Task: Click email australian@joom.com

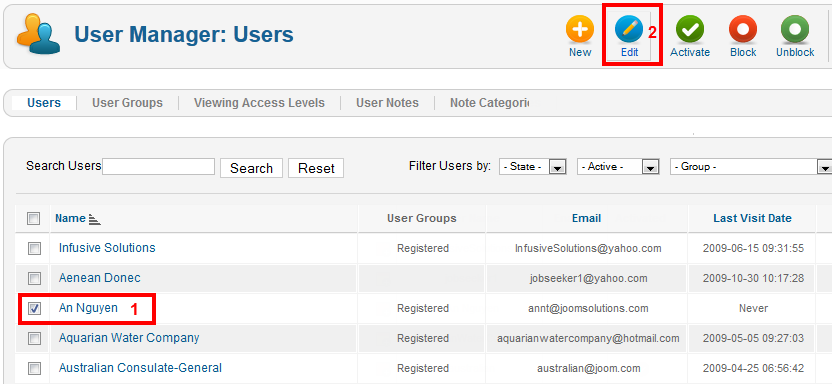Action: point(588,368)
